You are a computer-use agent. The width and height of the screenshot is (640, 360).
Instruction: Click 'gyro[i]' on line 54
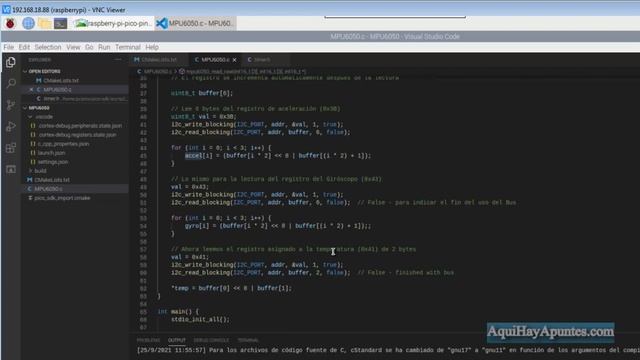197,226
